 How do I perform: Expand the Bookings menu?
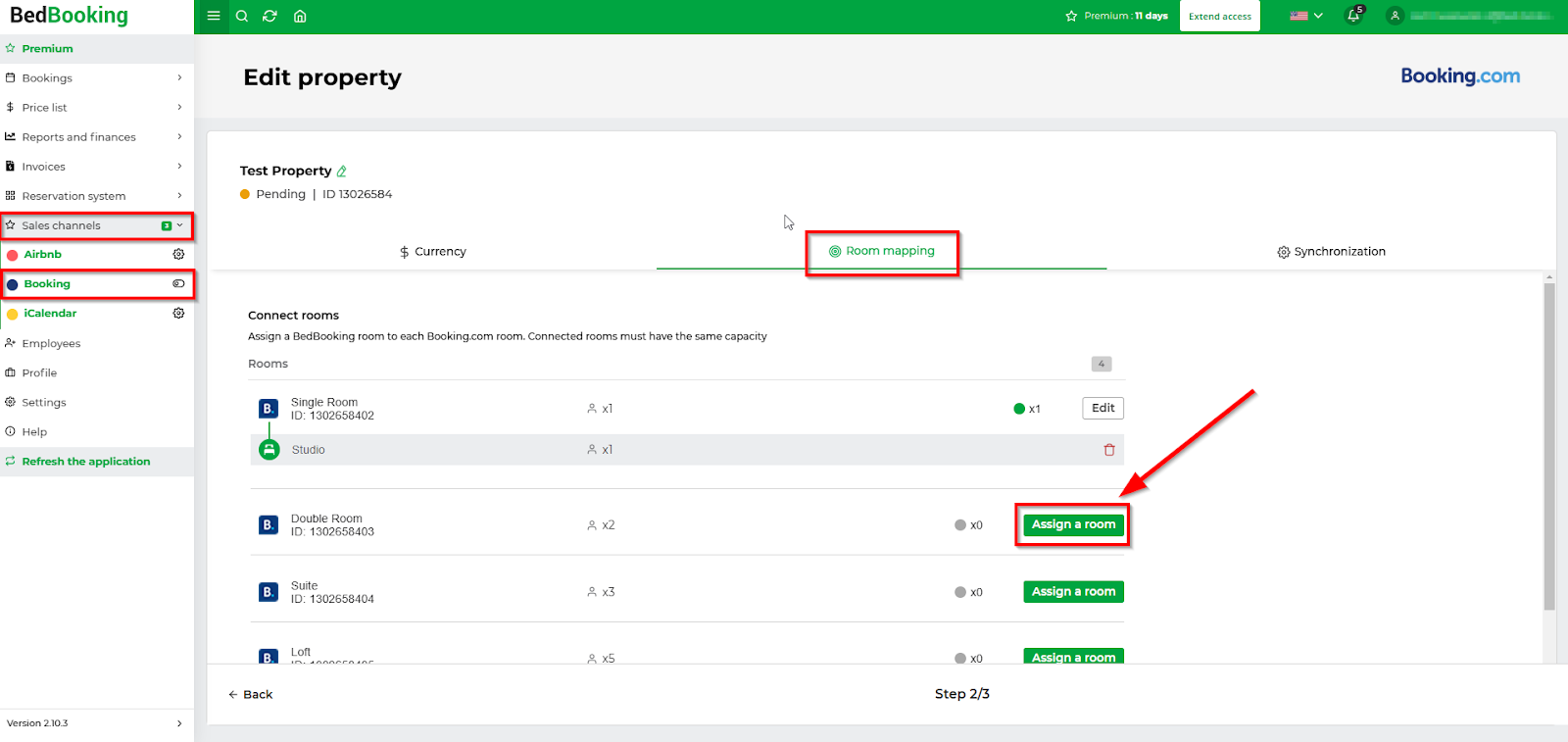pos(97,78)
